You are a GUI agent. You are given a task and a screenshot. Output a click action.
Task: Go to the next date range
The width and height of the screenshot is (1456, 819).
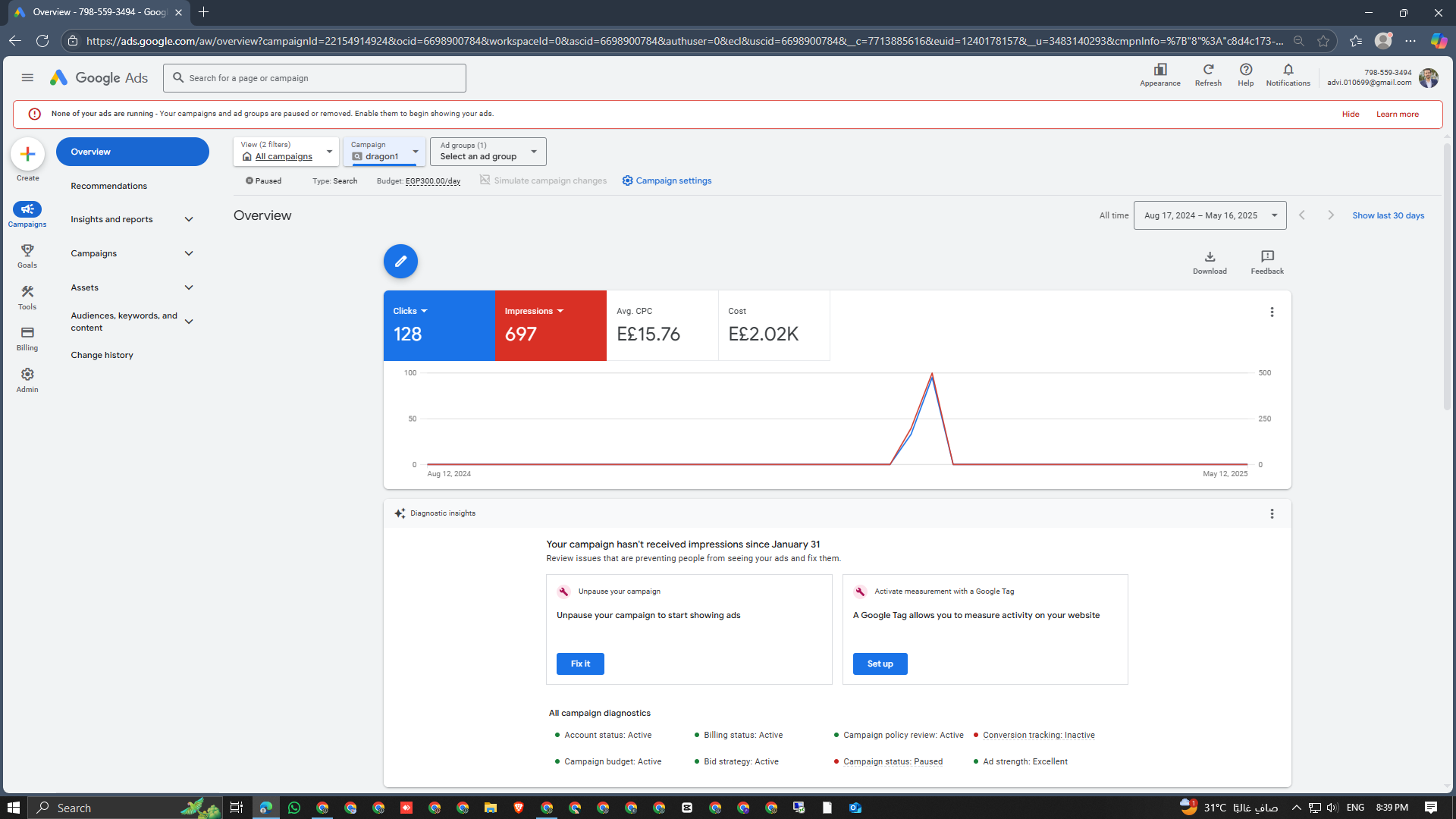tap(1330, 215)
